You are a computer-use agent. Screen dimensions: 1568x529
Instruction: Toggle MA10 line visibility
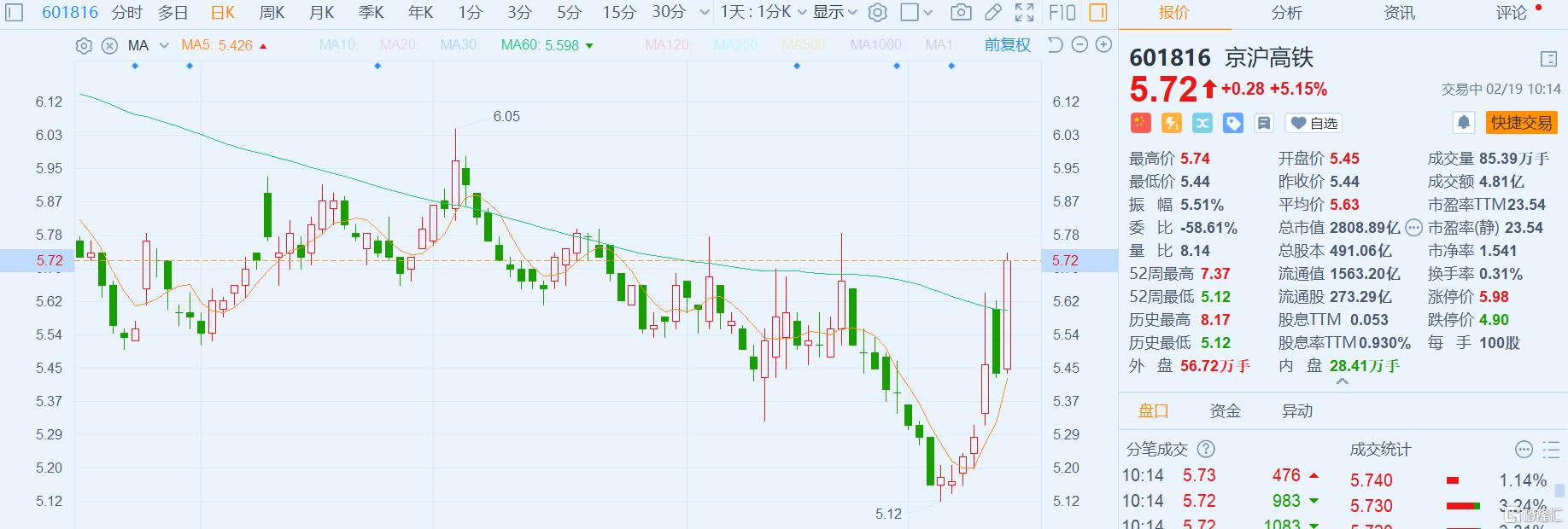point(339,45)
